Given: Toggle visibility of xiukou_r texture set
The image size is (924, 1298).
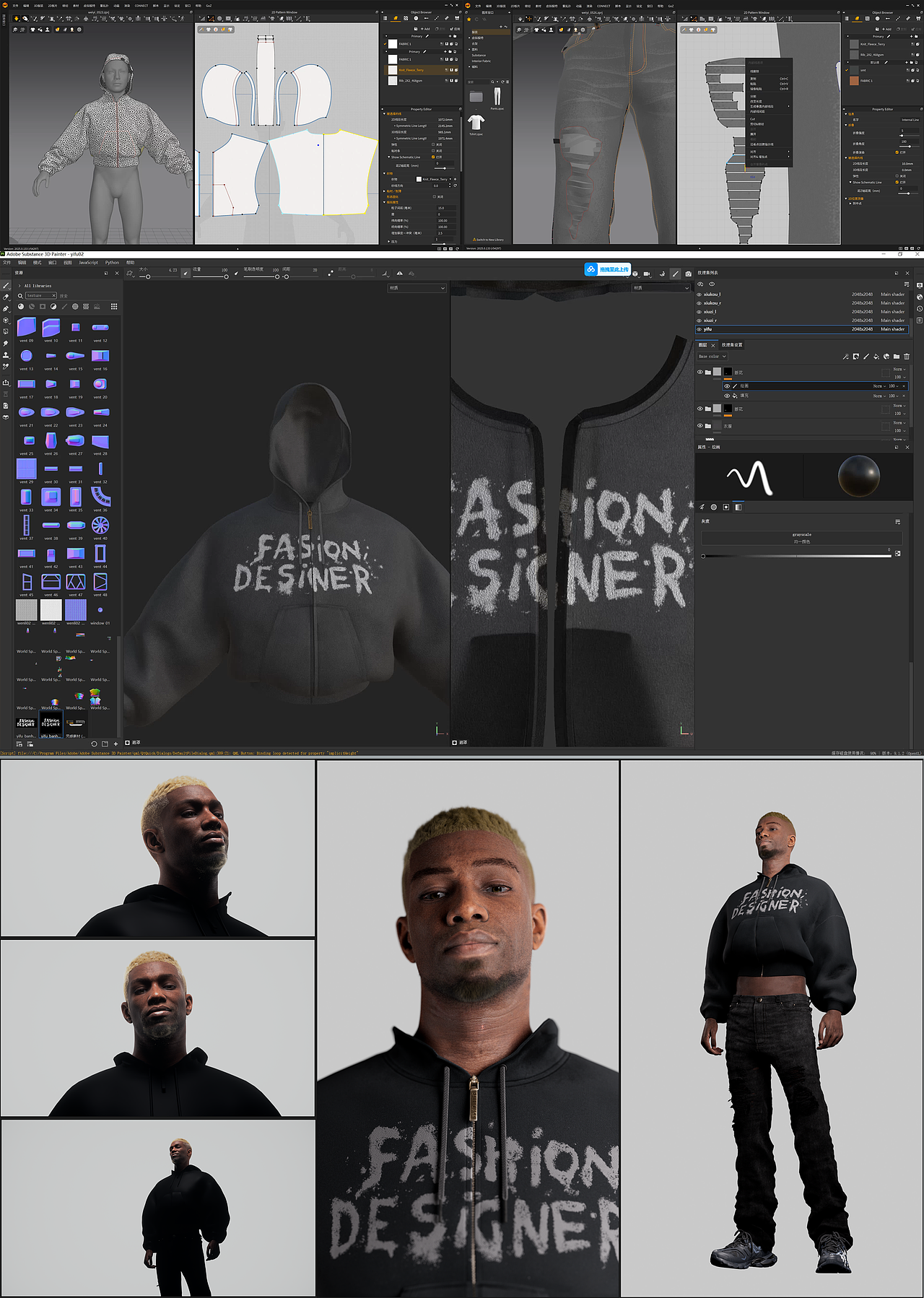Looking at the screenshot, I should pyautogui.click(x=699, y=303).
